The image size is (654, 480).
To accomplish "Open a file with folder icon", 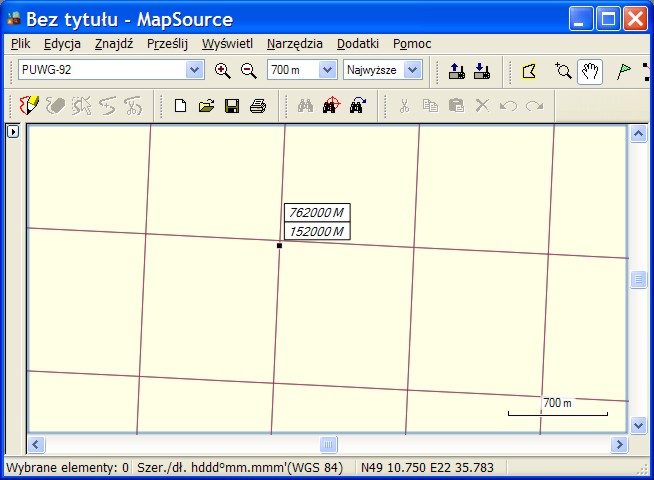I will click(206, 106).
